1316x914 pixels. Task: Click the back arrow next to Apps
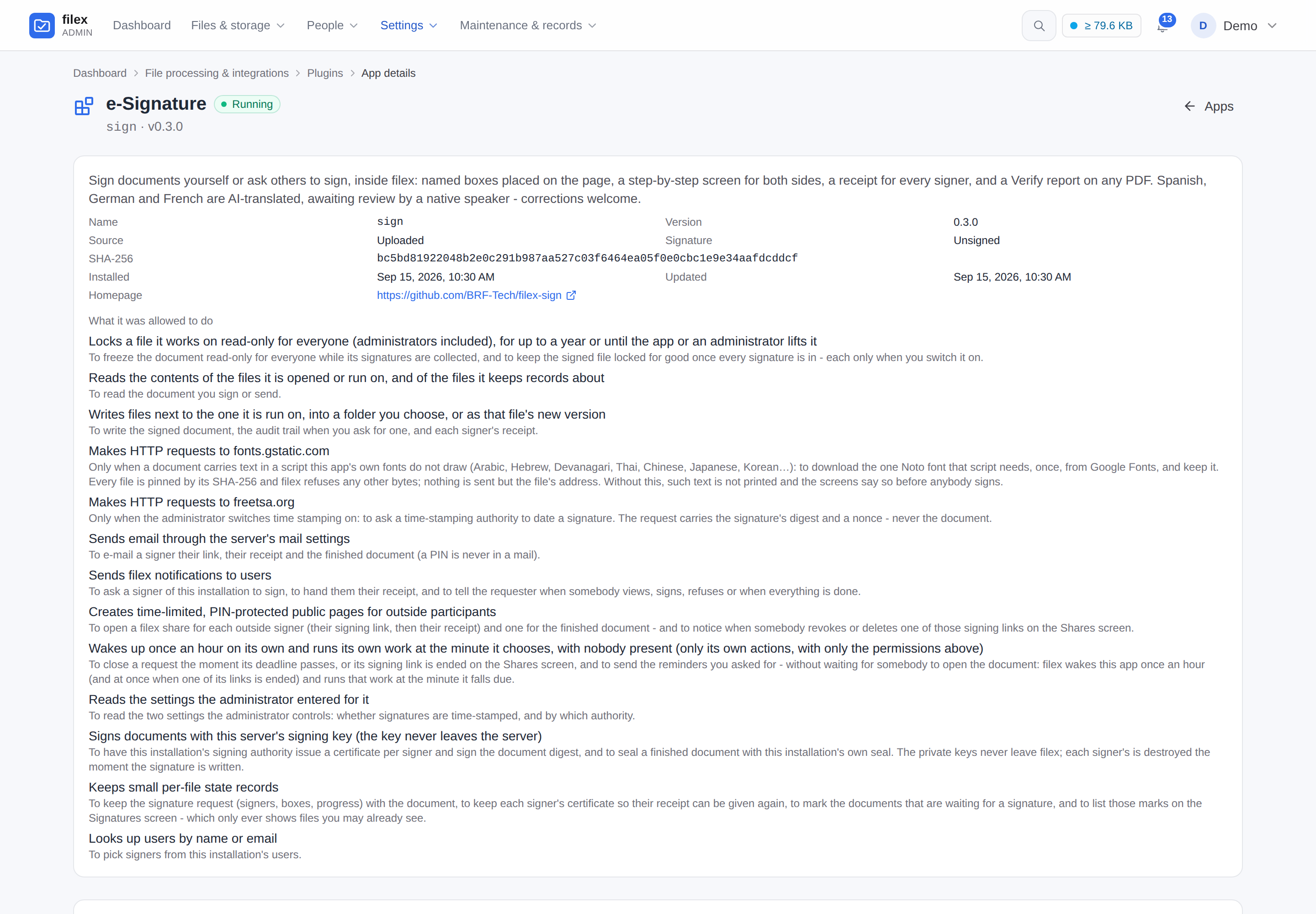click(1189, 106)
